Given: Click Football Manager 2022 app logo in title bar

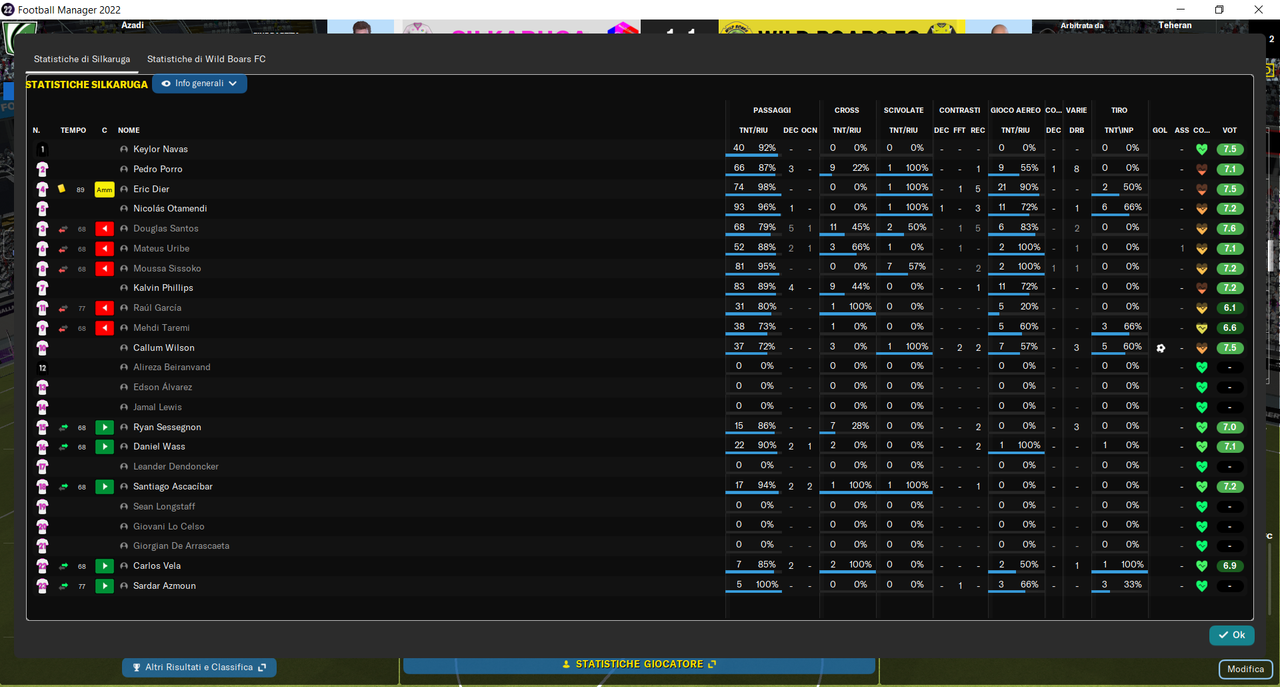Looking at the screenshot, I should coord(8,9).
